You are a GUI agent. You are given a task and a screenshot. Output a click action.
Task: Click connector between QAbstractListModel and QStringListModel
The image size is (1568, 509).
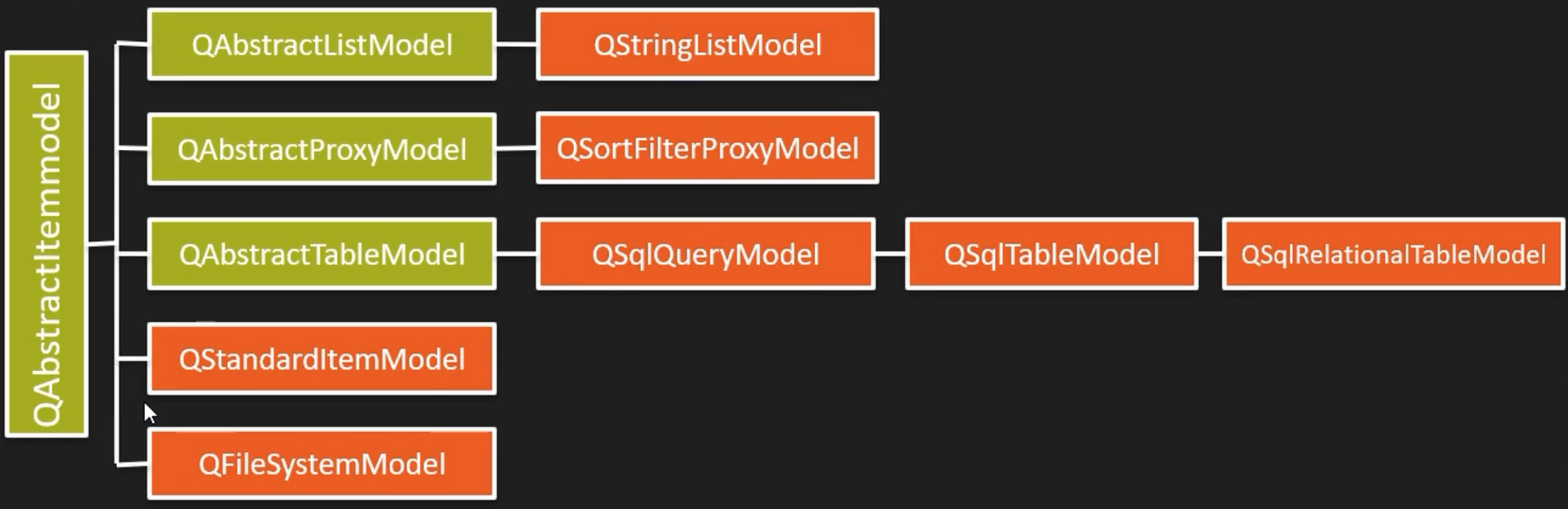coord(516,44)
